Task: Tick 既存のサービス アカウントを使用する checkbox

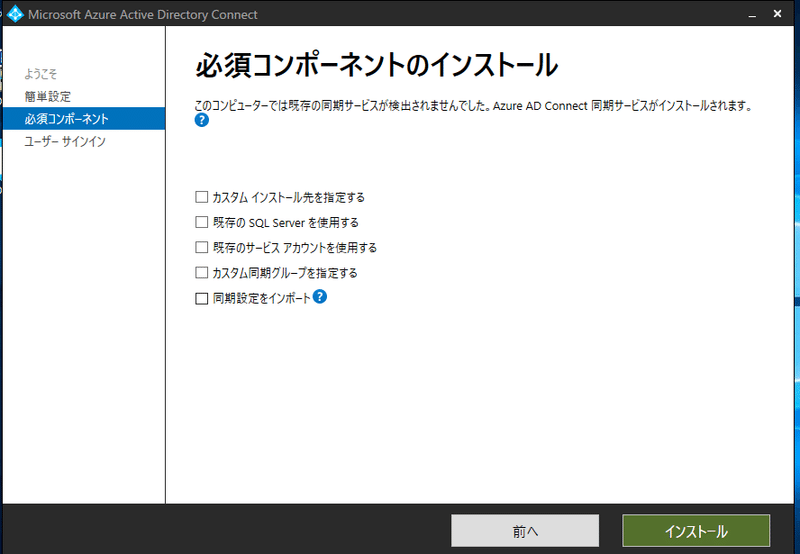Action: pyautogui.click(x=202, y=247)
